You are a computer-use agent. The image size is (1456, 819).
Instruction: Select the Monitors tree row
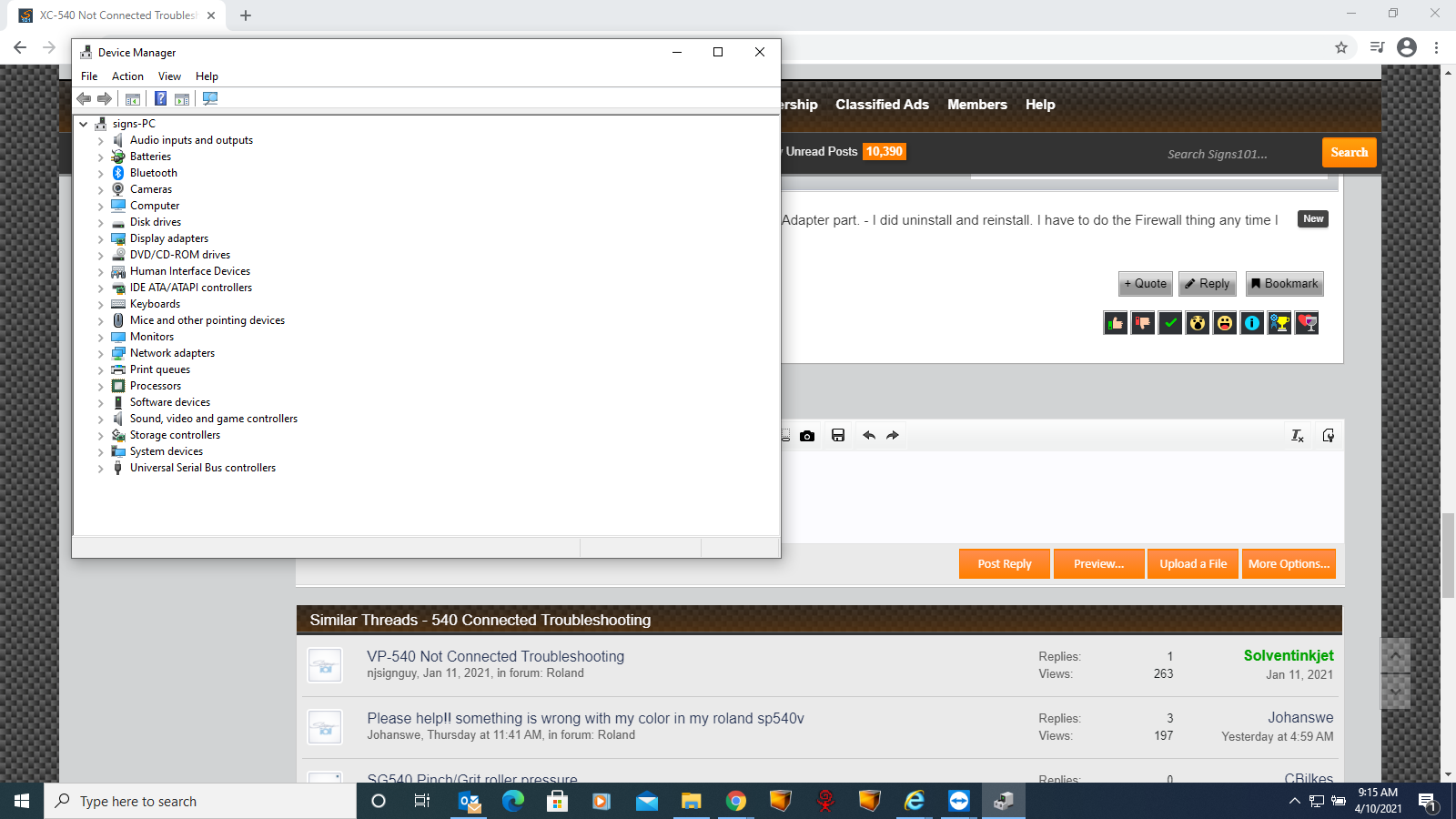[x=152, y=337]
